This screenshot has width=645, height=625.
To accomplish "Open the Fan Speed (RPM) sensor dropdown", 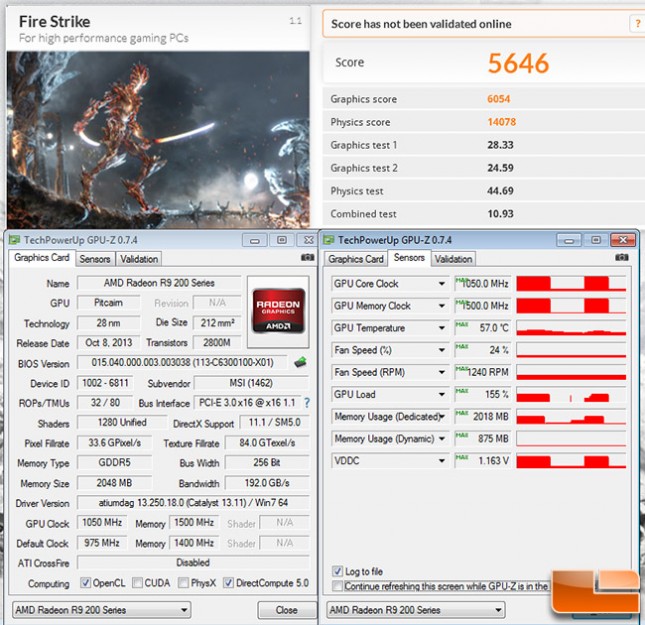I will pyautogui.click(x=441, y=372).
